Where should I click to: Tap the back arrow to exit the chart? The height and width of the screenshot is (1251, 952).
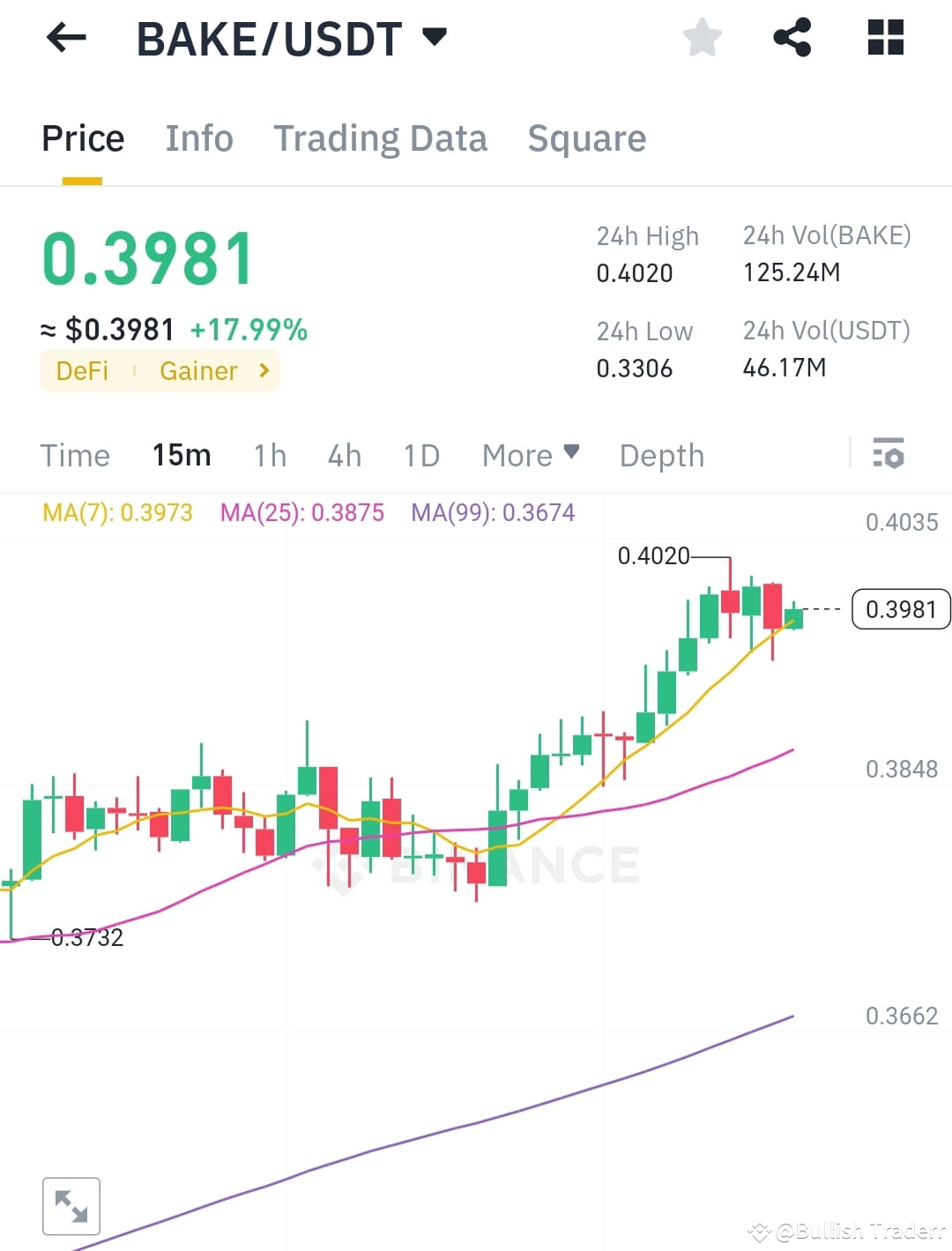(x=64, y=37)
